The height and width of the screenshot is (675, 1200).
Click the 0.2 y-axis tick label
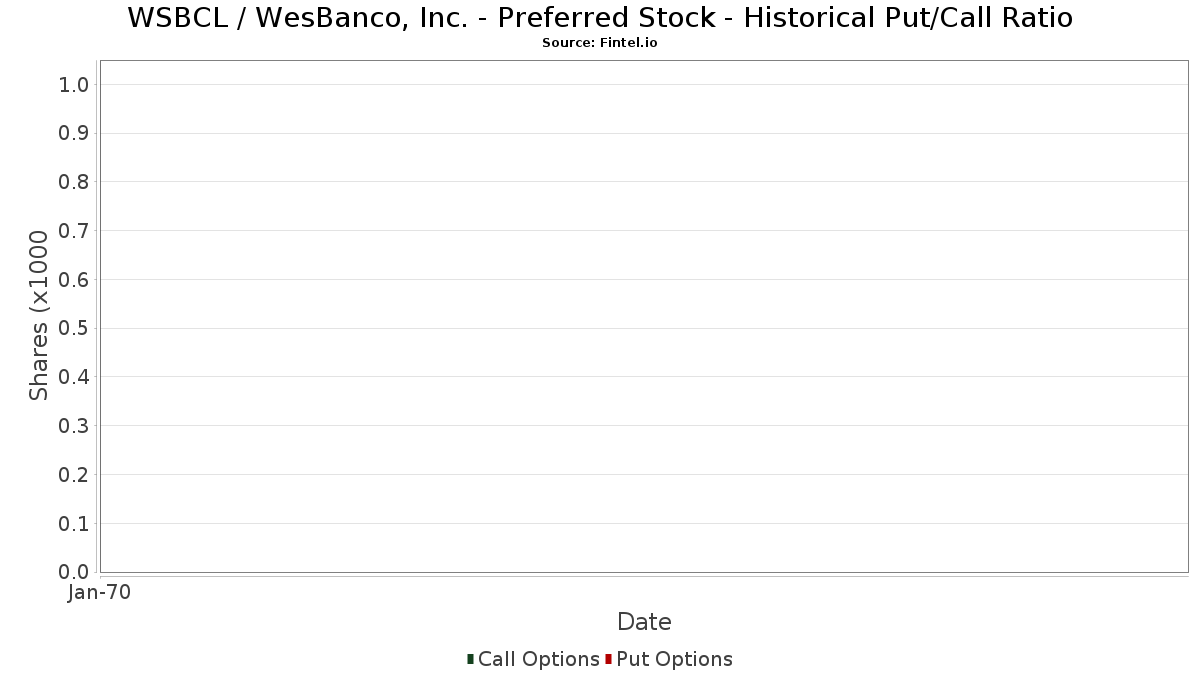click(74, 475)
